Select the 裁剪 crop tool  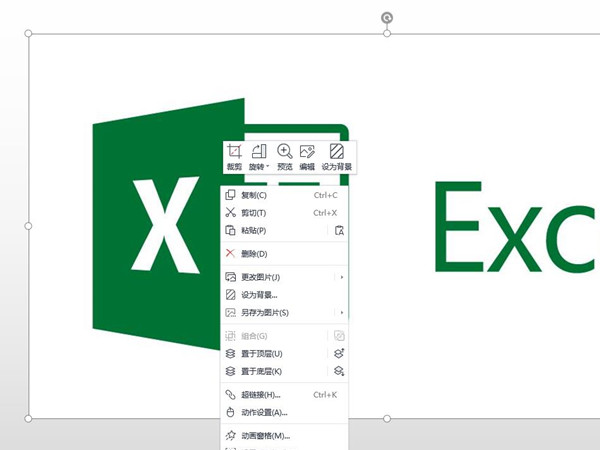[234, 157]
